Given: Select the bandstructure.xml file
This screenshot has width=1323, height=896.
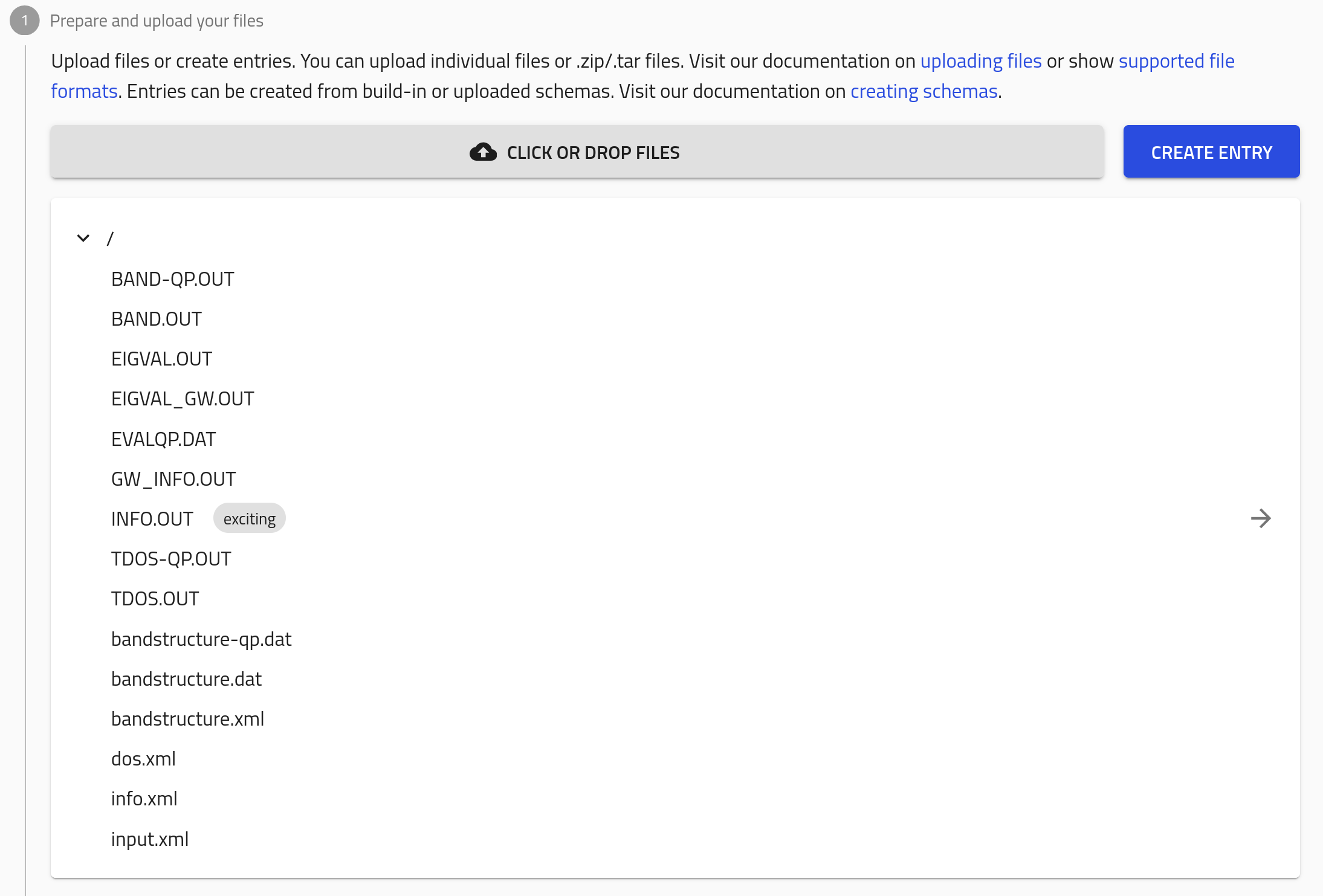Looking at the screenshot, I should tap(187, 719).
